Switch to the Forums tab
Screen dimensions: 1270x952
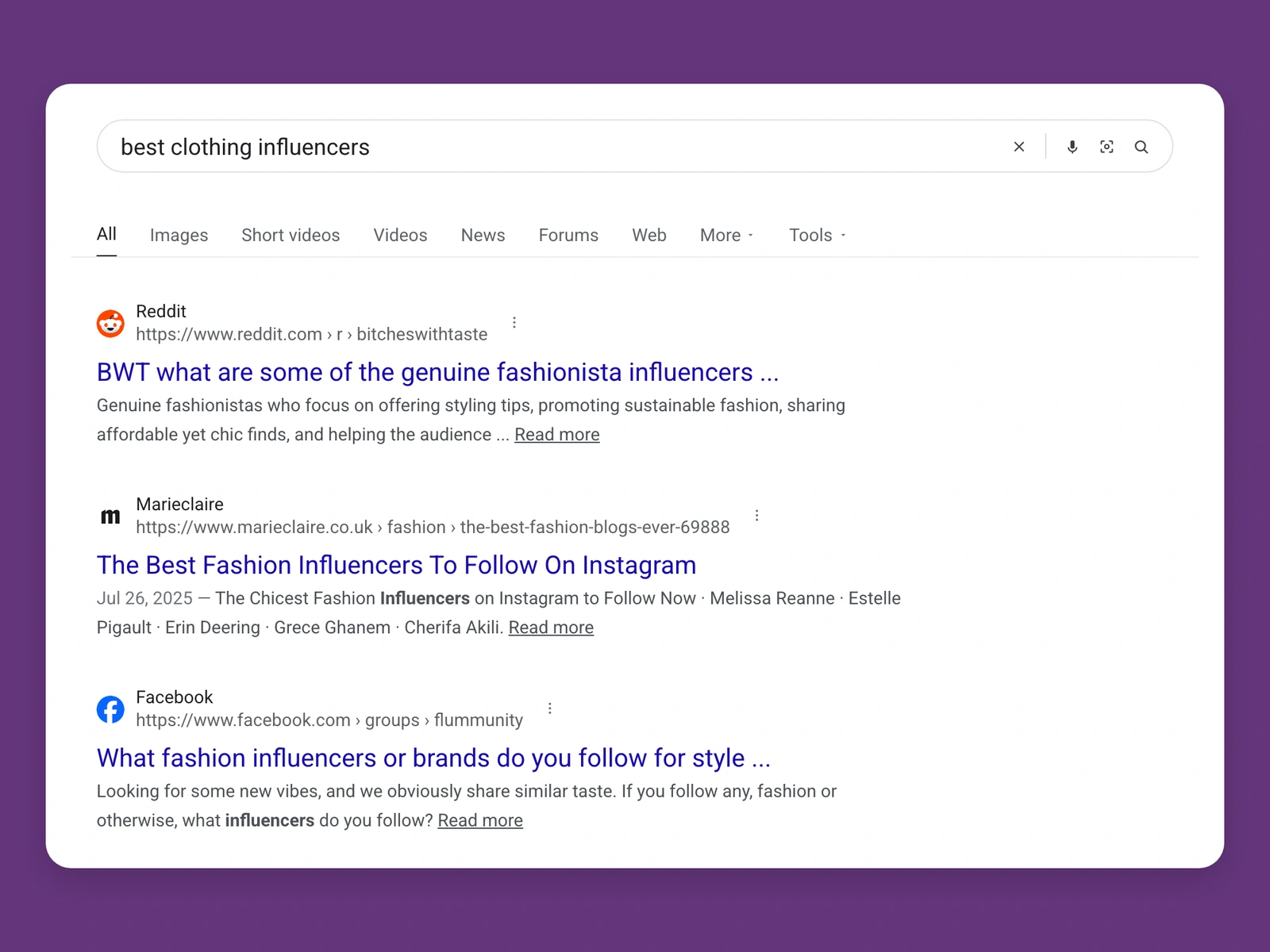(x=568, y=235)
